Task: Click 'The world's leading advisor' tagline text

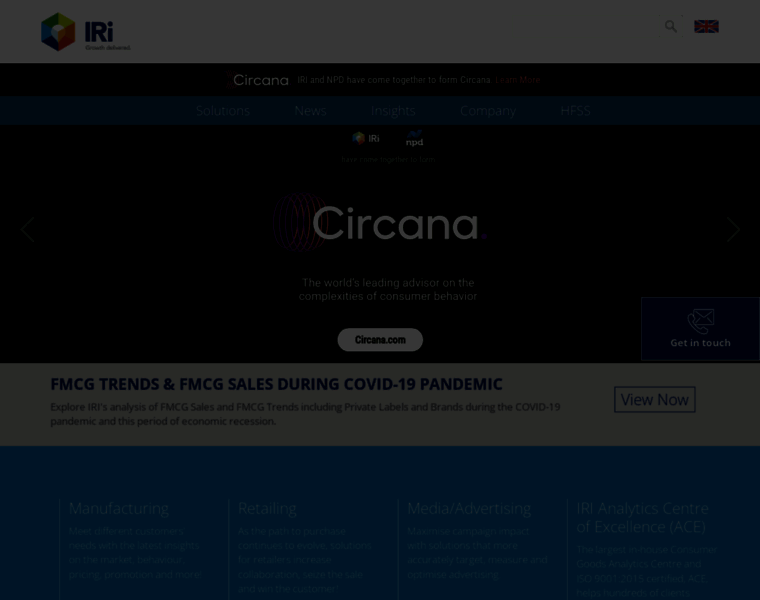Action: 388,289
